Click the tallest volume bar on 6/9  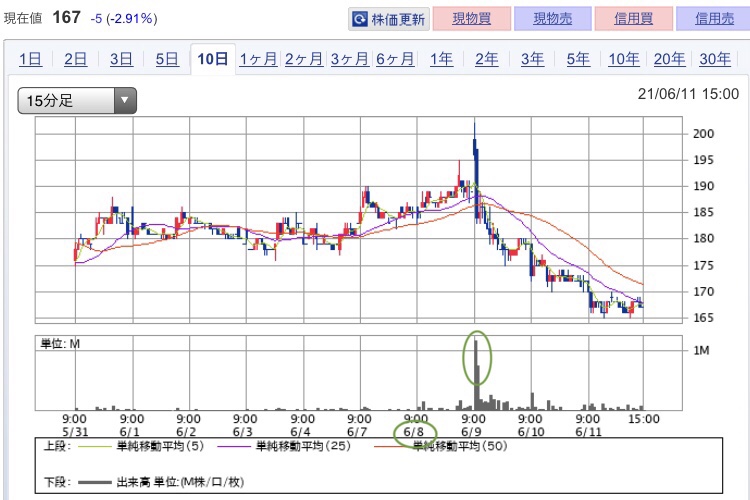click(x=476, y=375)
